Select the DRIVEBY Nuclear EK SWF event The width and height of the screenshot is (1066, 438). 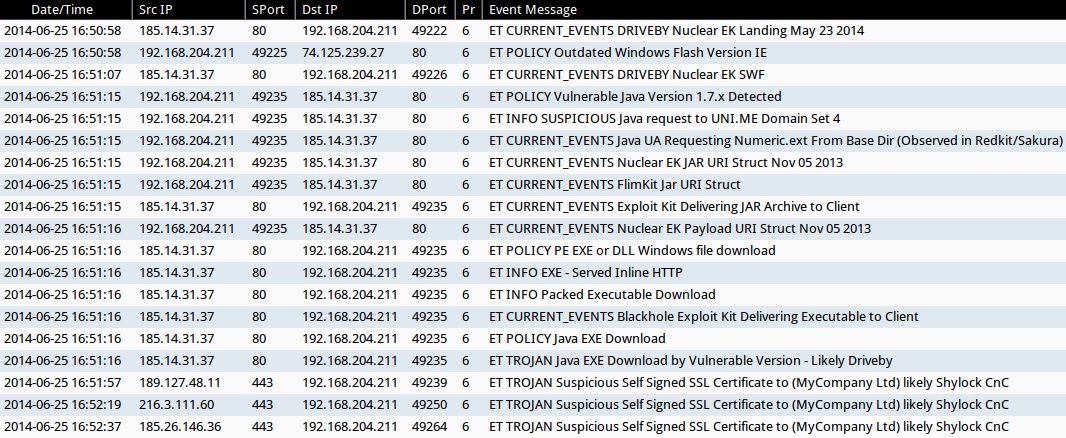point(650,75)
